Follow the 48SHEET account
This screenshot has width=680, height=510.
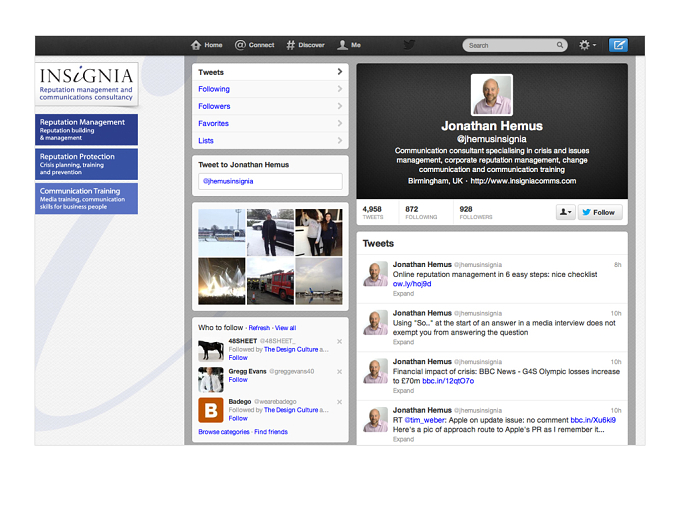[x=238, y=358]
